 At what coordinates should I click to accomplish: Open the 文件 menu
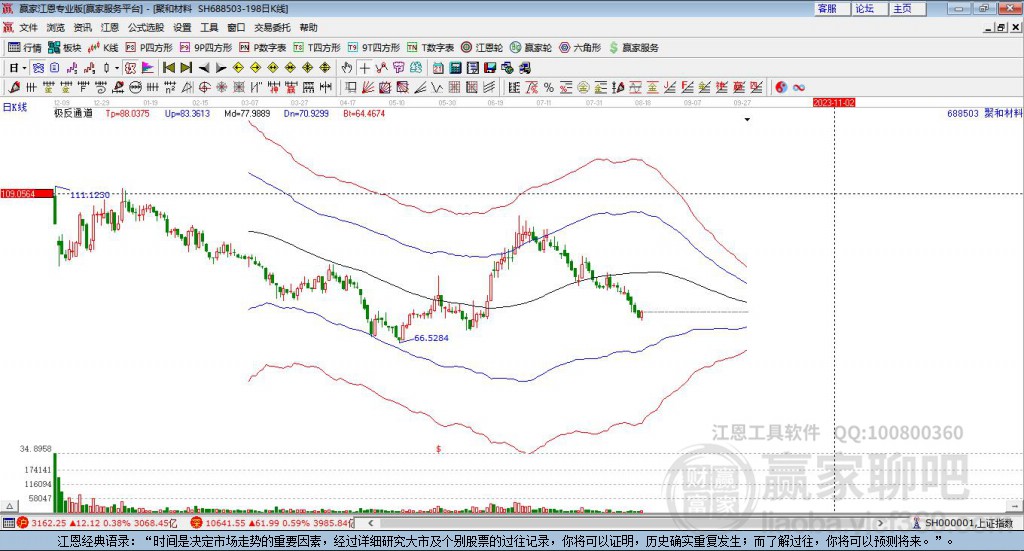(x=28, y=27)
